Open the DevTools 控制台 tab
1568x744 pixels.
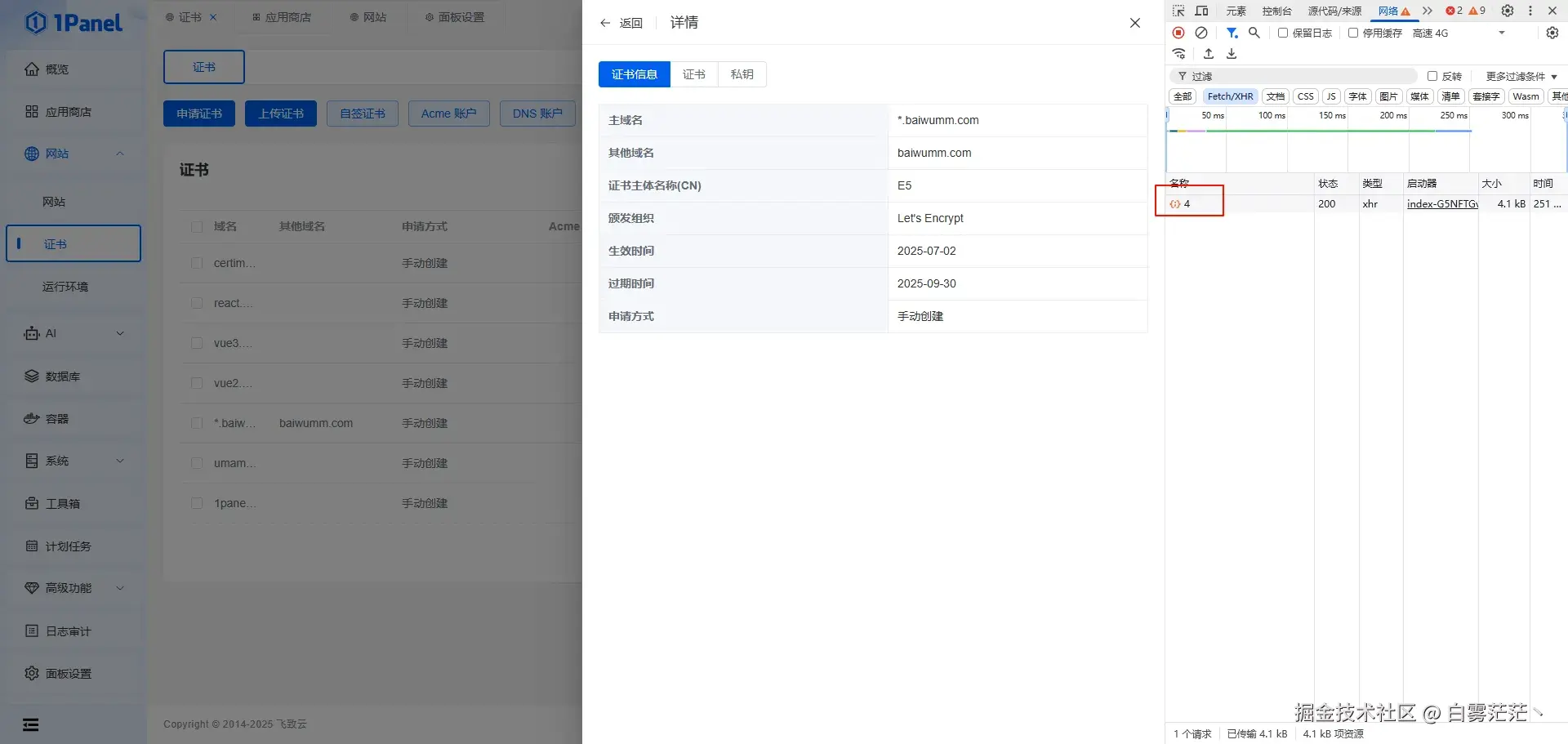pos(1276,11)
